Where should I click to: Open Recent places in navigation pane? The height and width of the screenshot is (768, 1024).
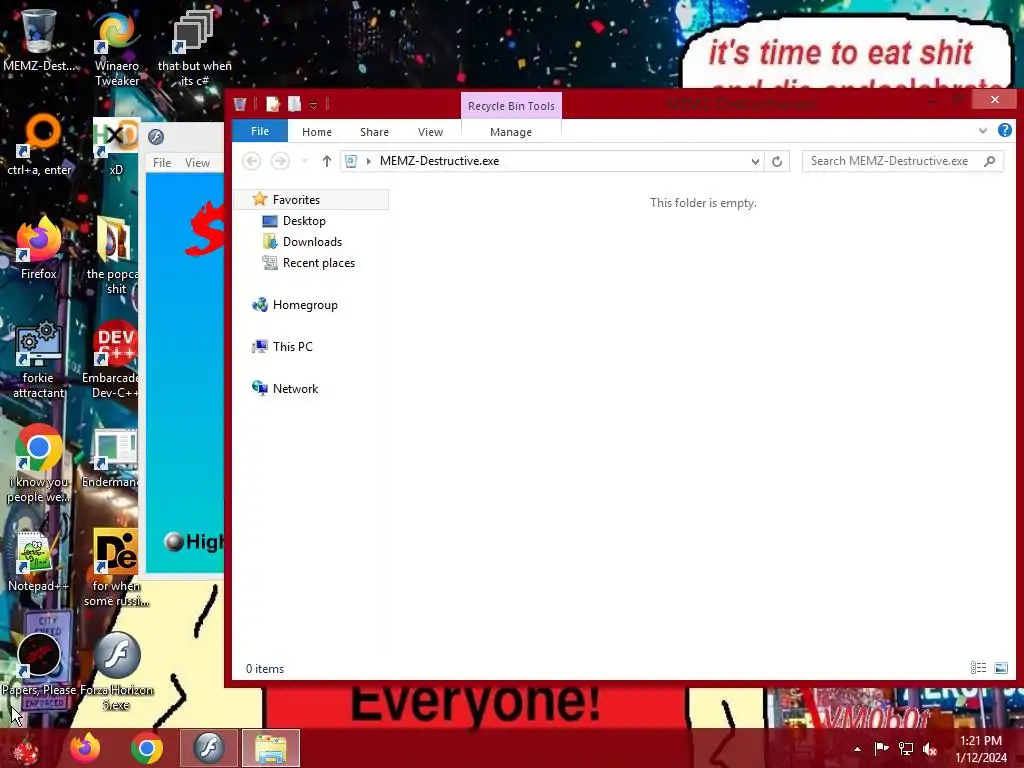pos(319,263)
